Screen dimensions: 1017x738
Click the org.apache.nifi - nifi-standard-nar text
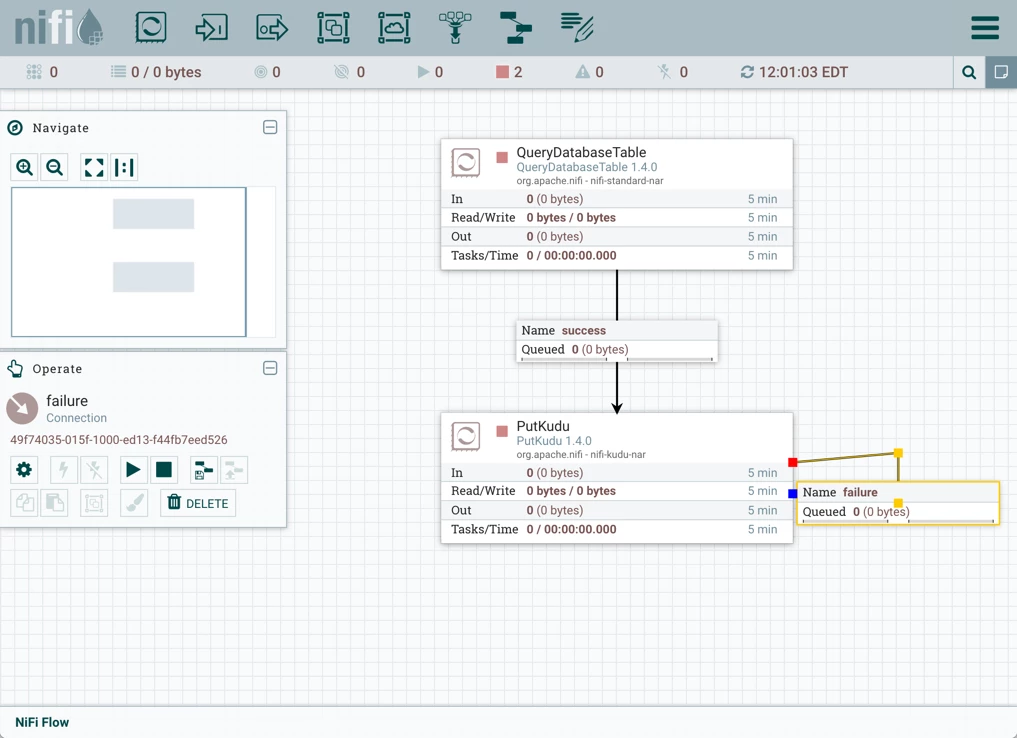pos(590,181)
